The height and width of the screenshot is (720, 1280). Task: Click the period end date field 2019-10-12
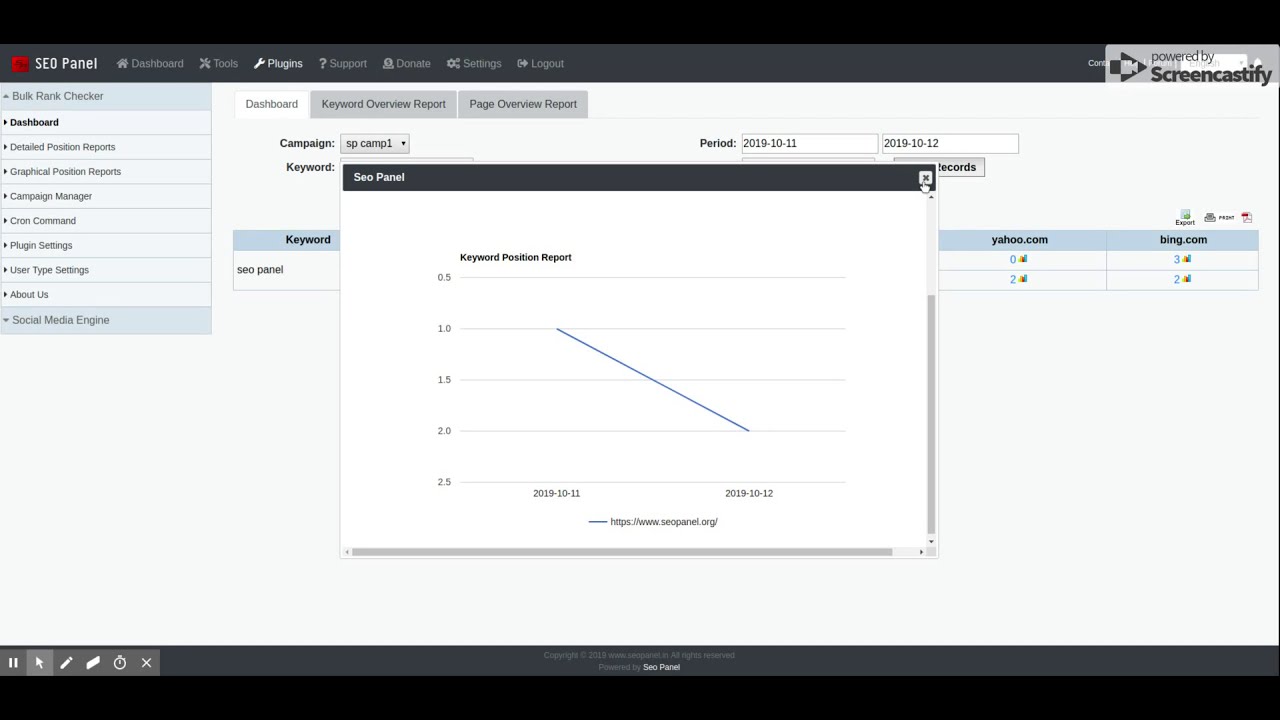pyautogui.click(x=950, y=143)
